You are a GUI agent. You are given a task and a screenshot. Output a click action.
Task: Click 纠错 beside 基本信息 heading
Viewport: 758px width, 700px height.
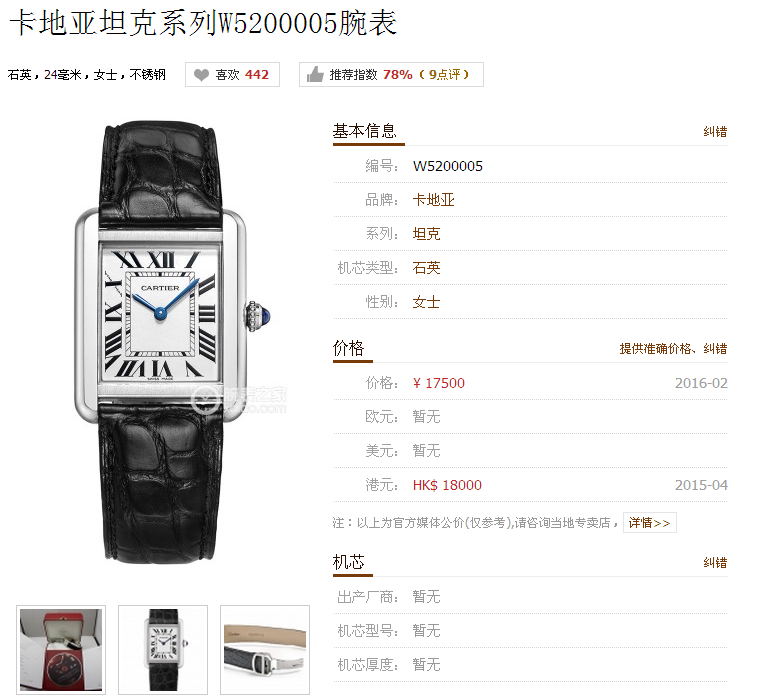pos(715,131)
